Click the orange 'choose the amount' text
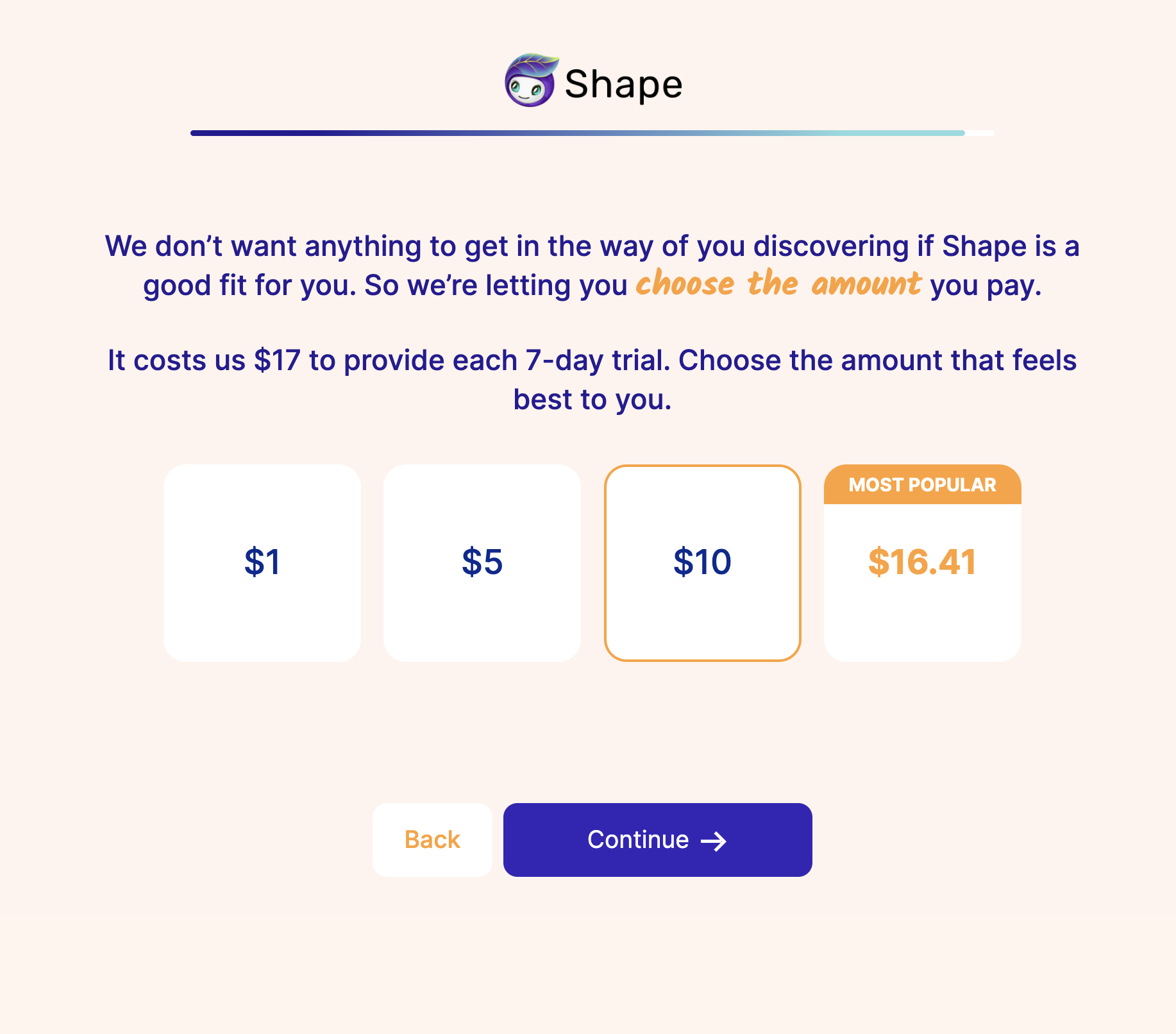Viewport: 1176px width, 1034px height. 778,284
